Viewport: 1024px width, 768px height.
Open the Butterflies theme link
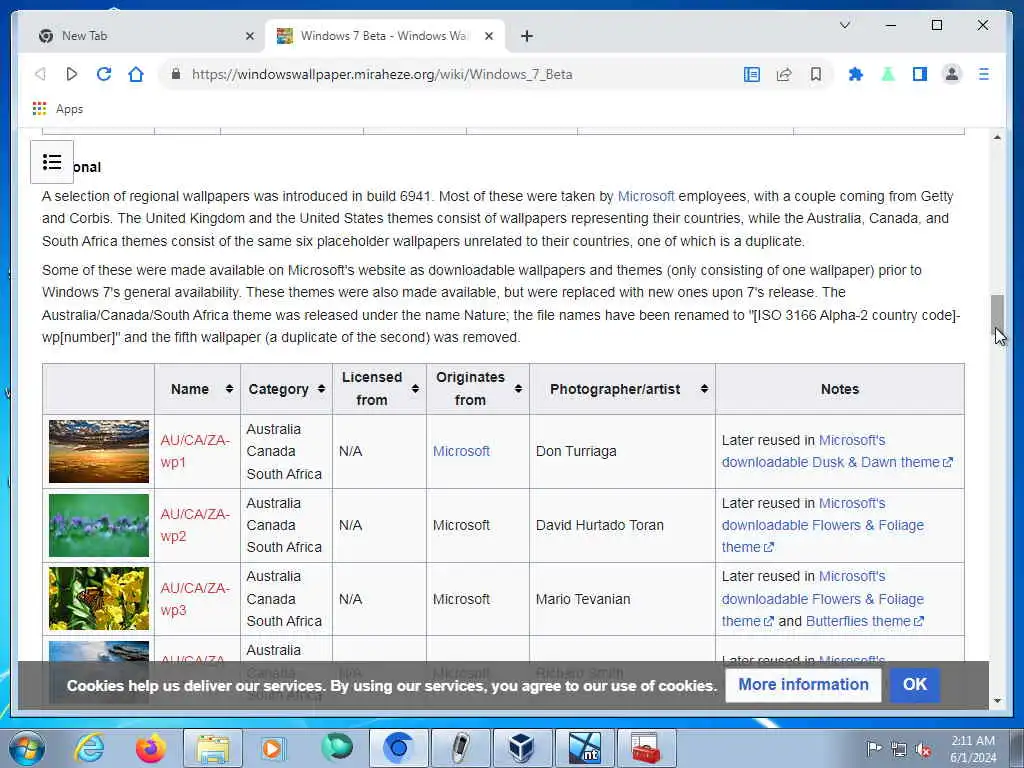tap(865, 621)
